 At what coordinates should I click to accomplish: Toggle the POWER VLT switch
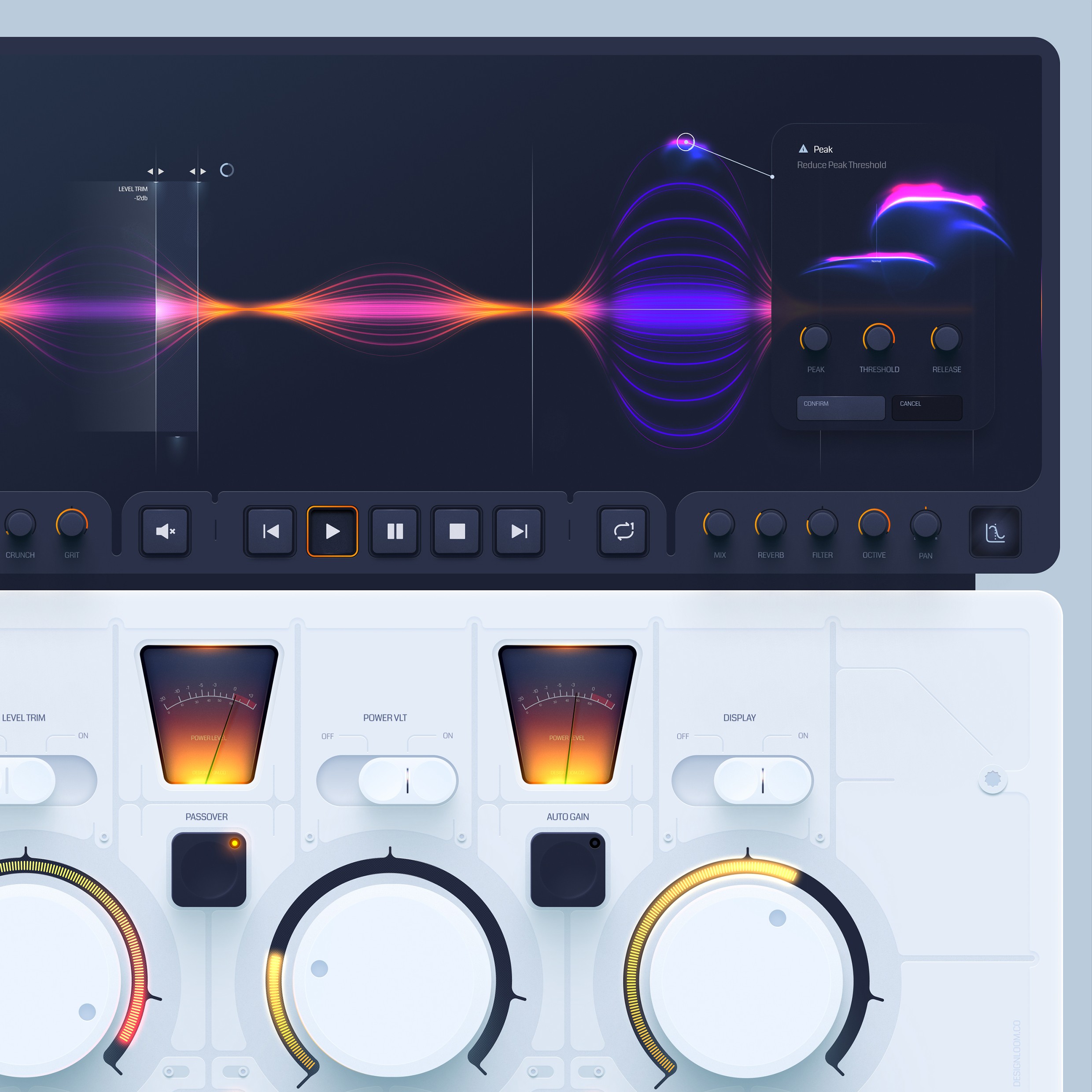[387, 781]
